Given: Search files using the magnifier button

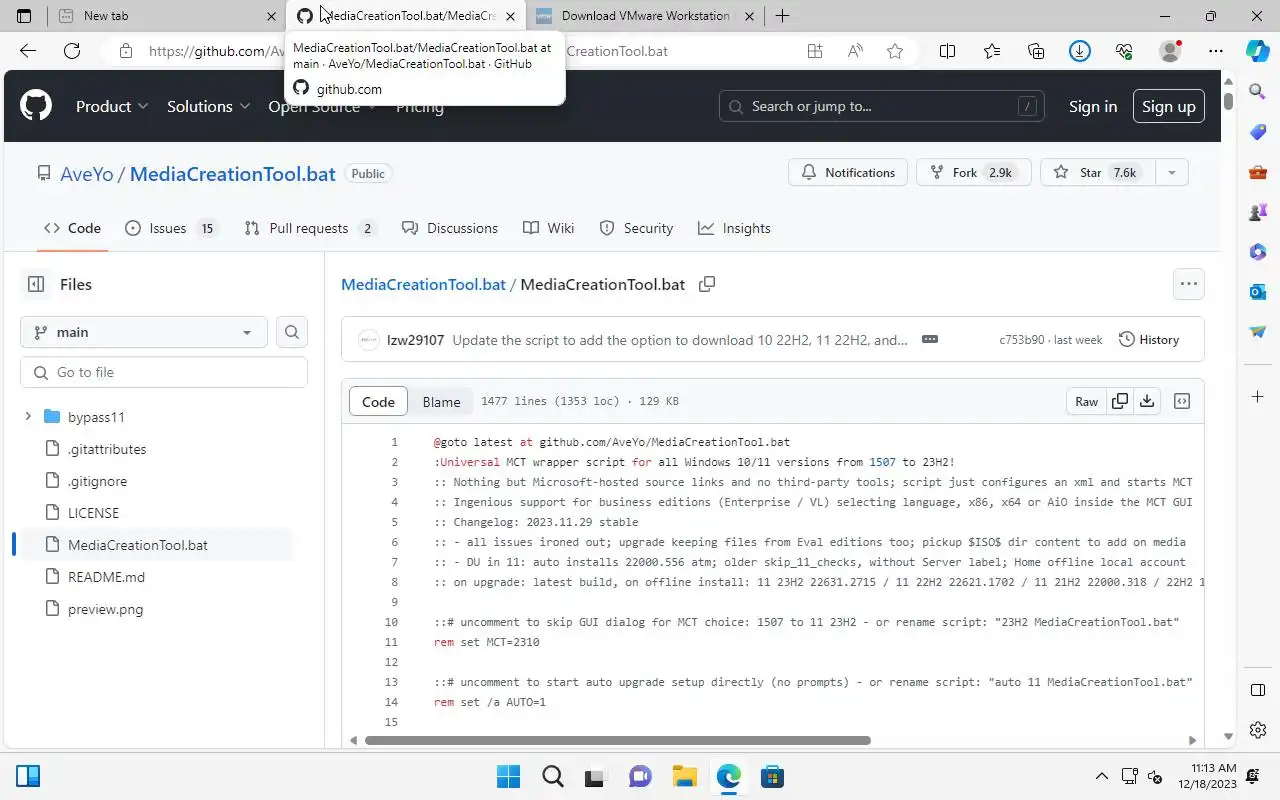Looking at the screenshot, I should (292, 332).
